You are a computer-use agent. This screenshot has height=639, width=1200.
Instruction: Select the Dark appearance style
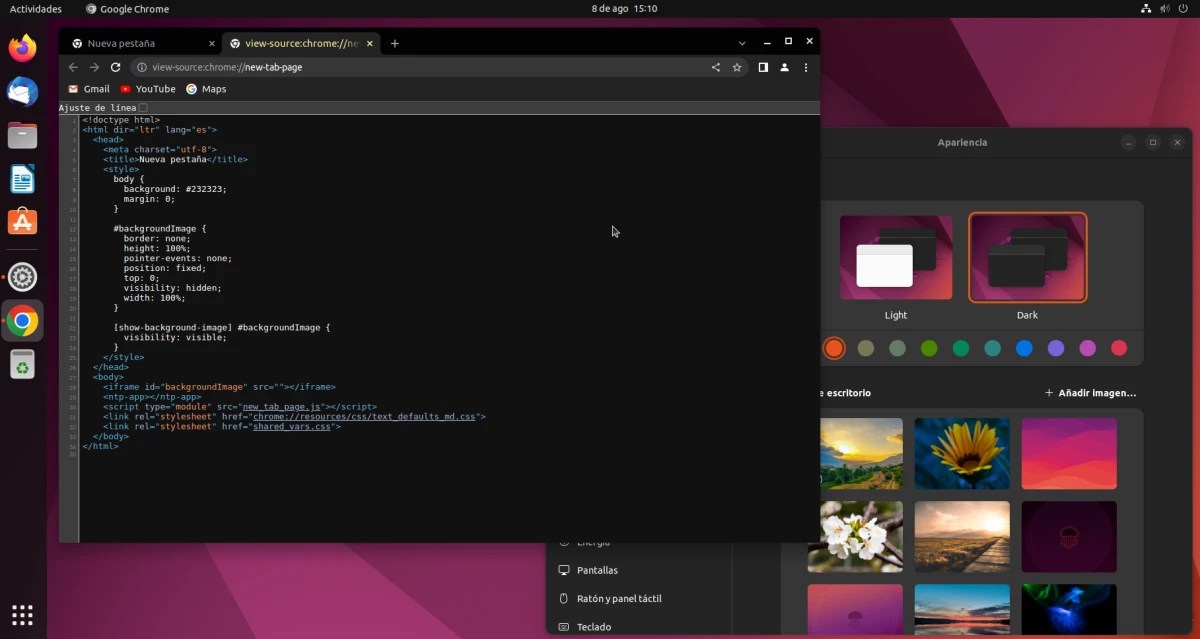pyautogui.click(x=1027, y=257)
